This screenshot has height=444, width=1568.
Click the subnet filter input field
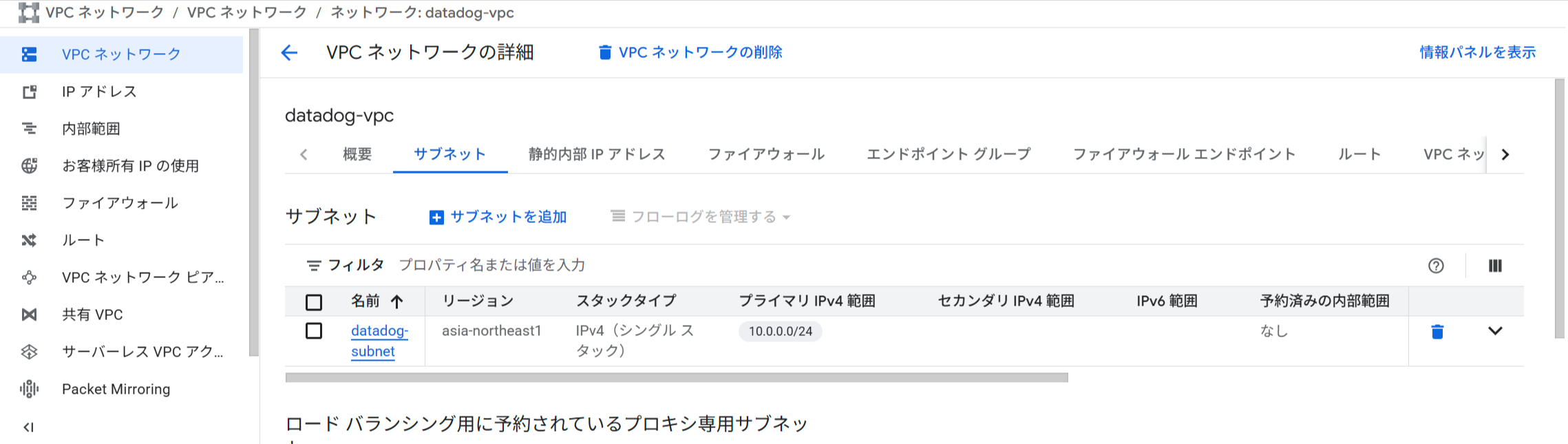coord(492,265)
